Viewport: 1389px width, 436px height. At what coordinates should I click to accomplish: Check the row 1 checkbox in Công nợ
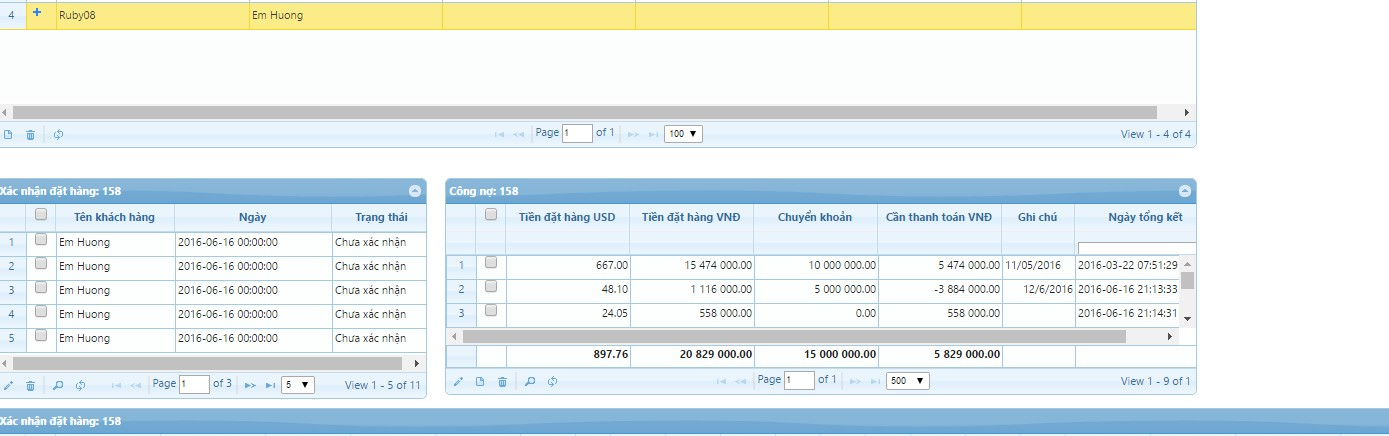coord(491,263)
